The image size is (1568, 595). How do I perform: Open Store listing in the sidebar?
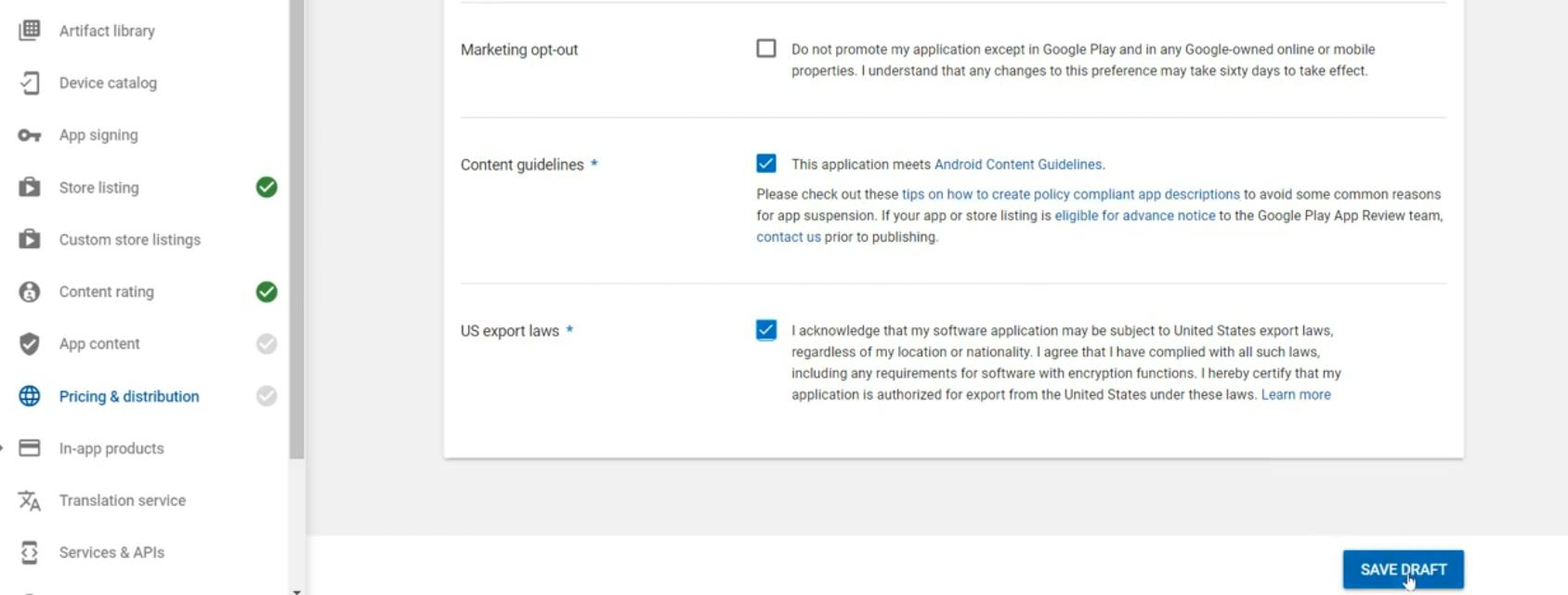[99, 188]
